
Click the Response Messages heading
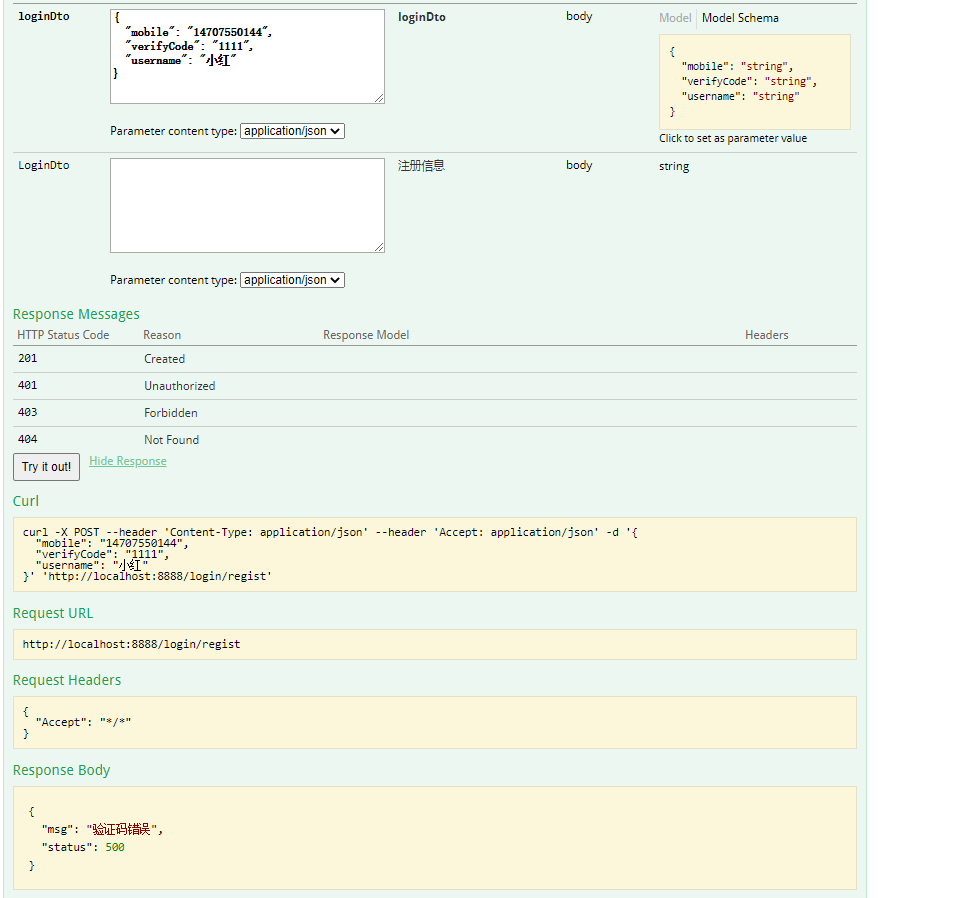pyautogui.click(x=76, y=315)
